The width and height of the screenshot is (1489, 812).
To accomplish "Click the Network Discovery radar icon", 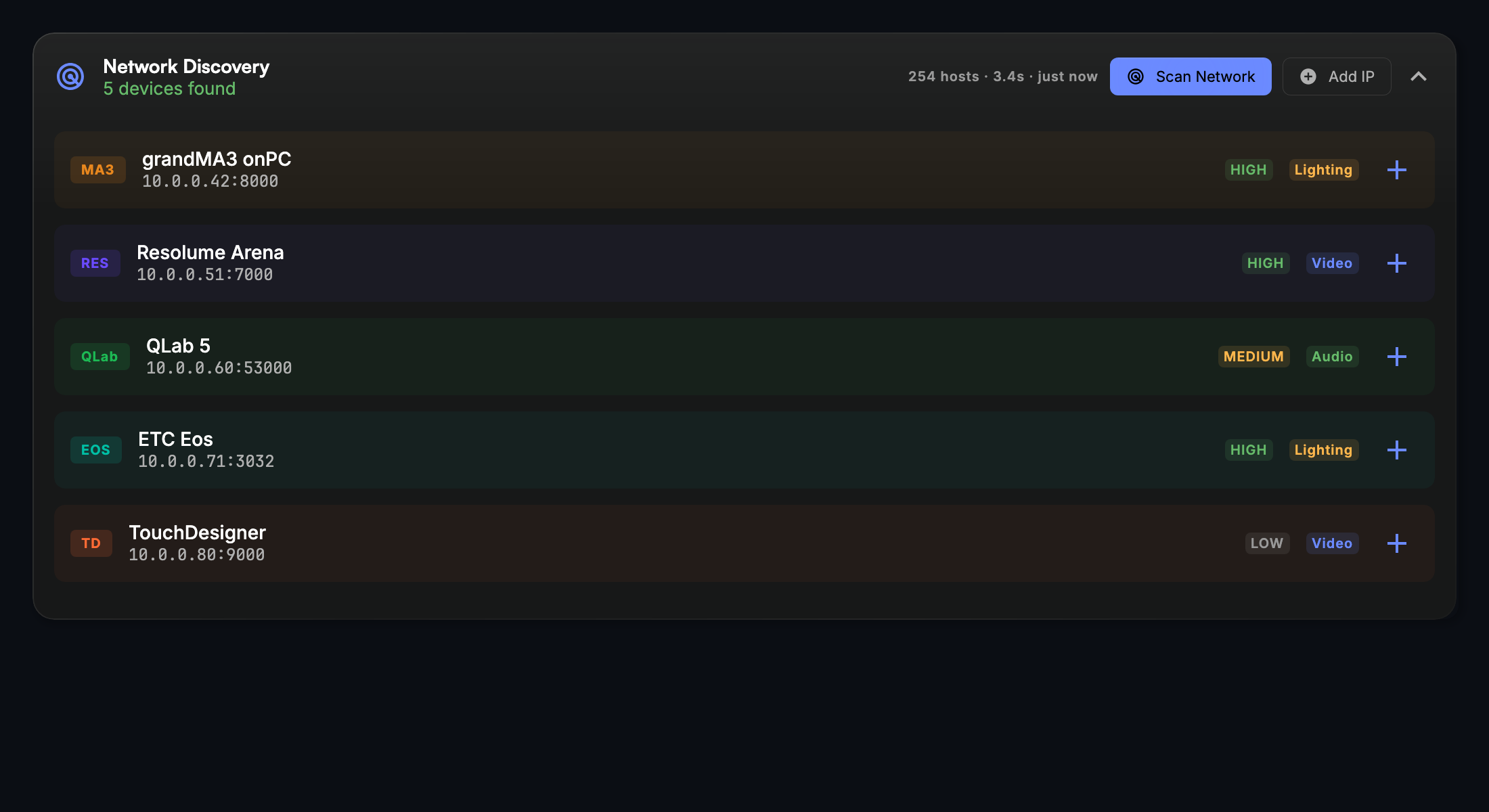I will [70, 76].
